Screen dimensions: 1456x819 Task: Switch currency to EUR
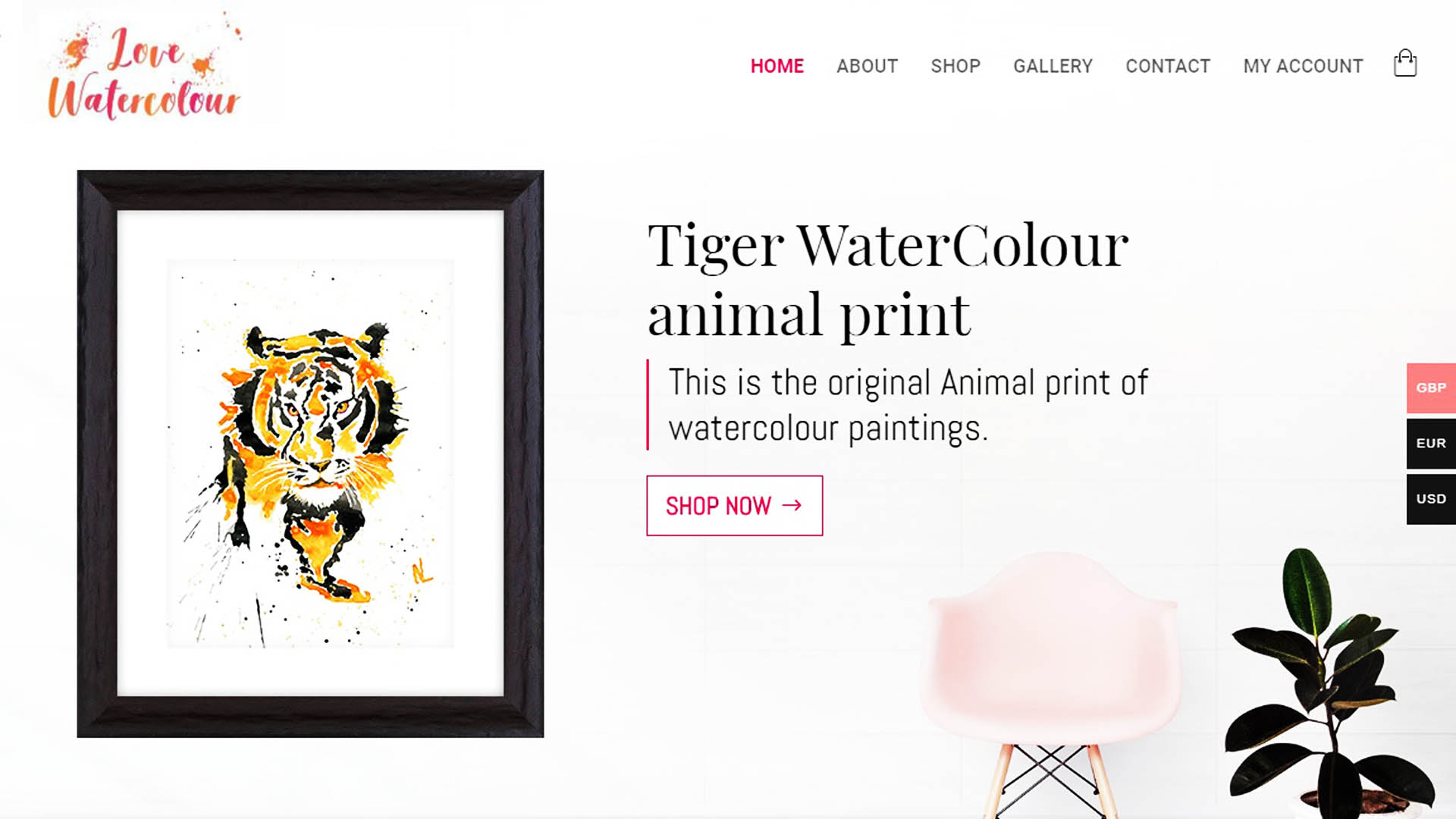(x=1431, y=443)
